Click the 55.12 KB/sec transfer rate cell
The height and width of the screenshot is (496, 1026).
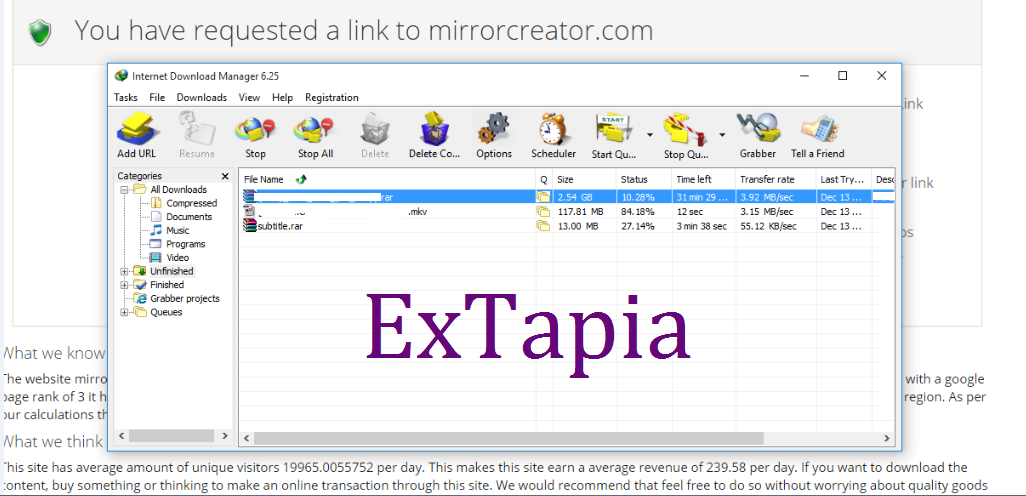tap(768, 226)
